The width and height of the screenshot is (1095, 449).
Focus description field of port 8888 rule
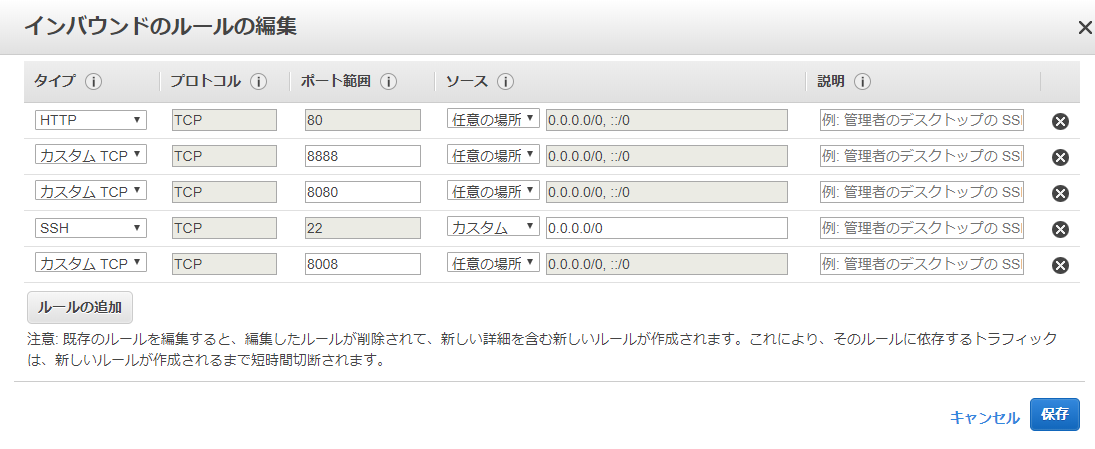pyautogui.click(x=922, y=156)
